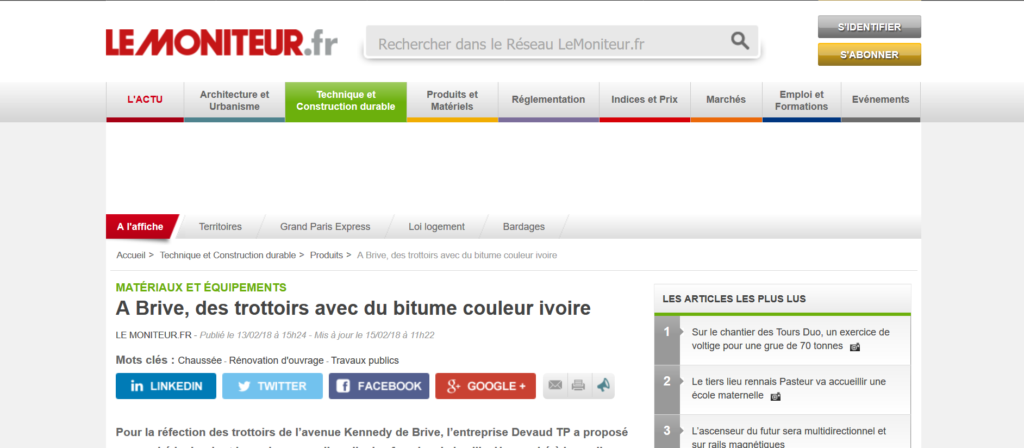The height and width of the screenshot is (448, 1024).
Task: Open Indices et Prix menu
Action: click(x=645, y=100)
